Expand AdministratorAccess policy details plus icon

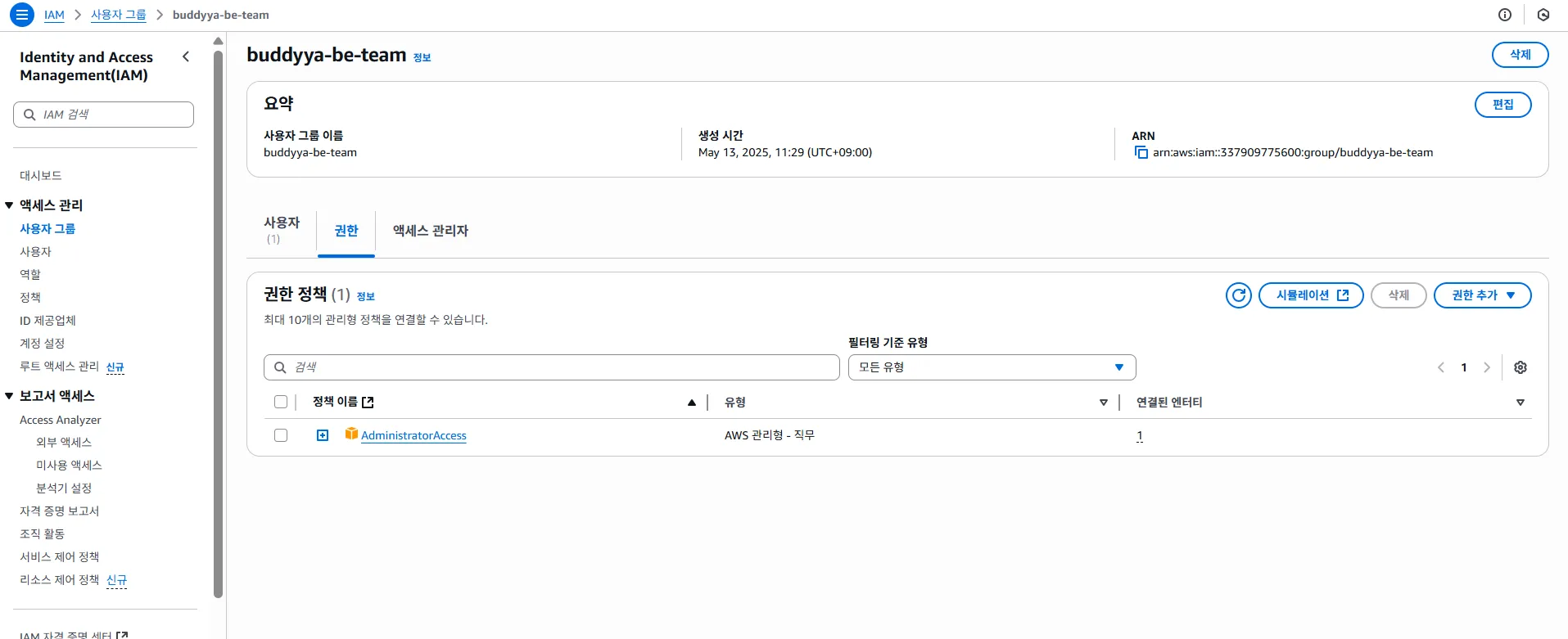point(323,435)
